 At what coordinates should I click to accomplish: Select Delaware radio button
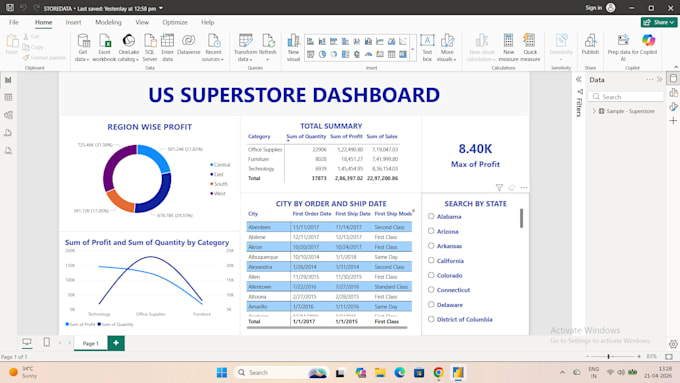point(431,304)
